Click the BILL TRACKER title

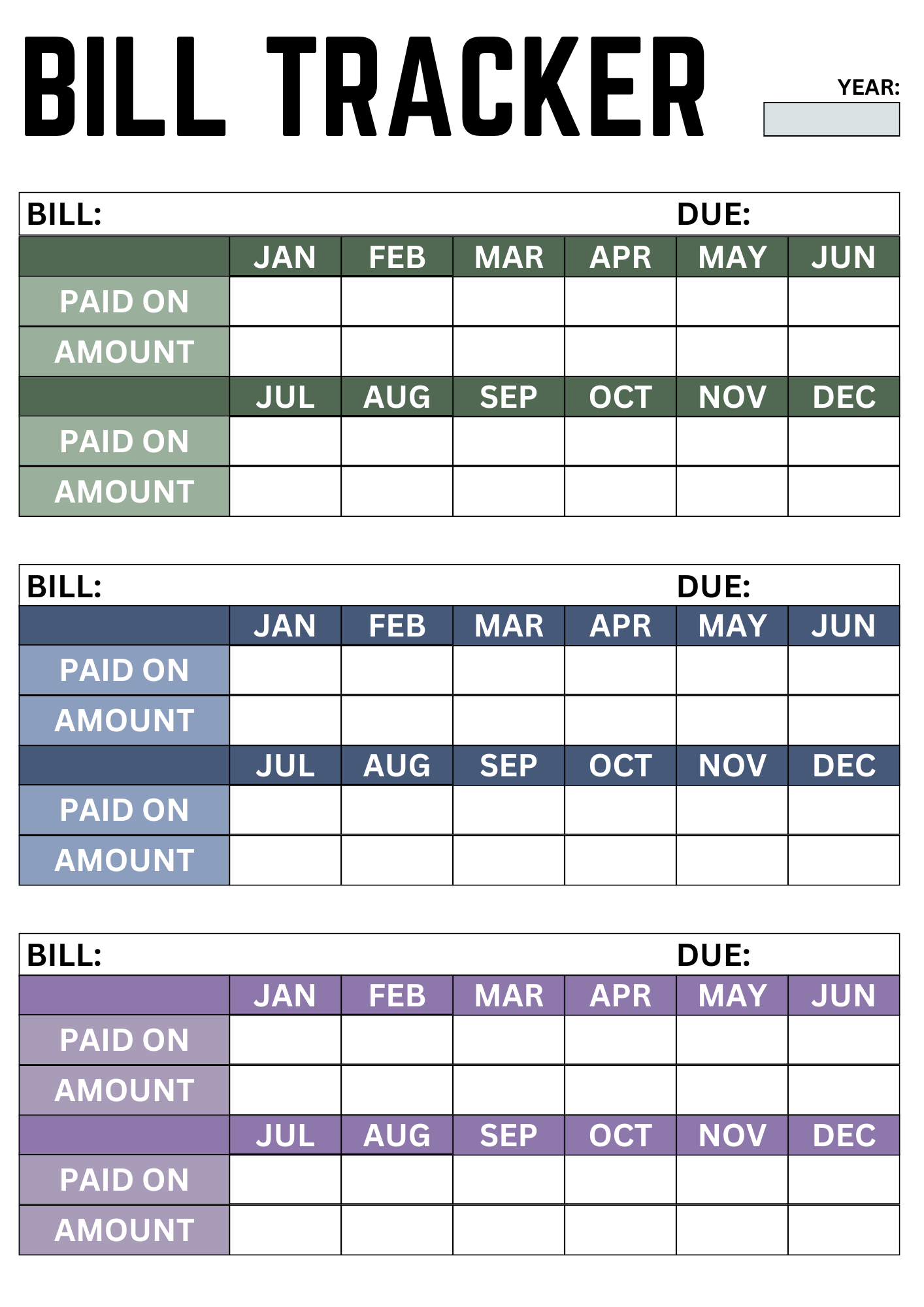[365, 87]
